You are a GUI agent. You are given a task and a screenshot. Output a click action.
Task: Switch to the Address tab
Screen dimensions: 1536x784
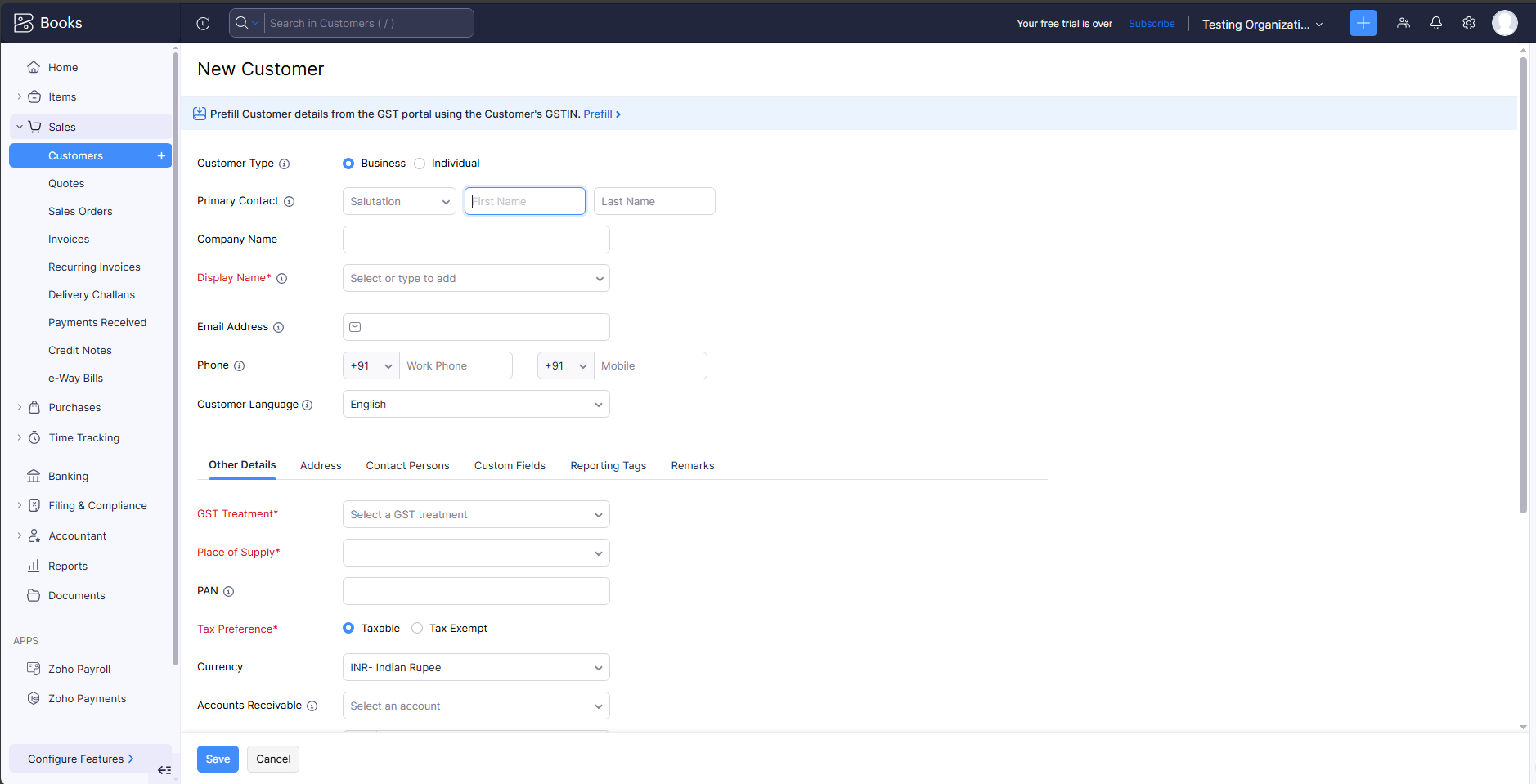[x=321, y=465]
